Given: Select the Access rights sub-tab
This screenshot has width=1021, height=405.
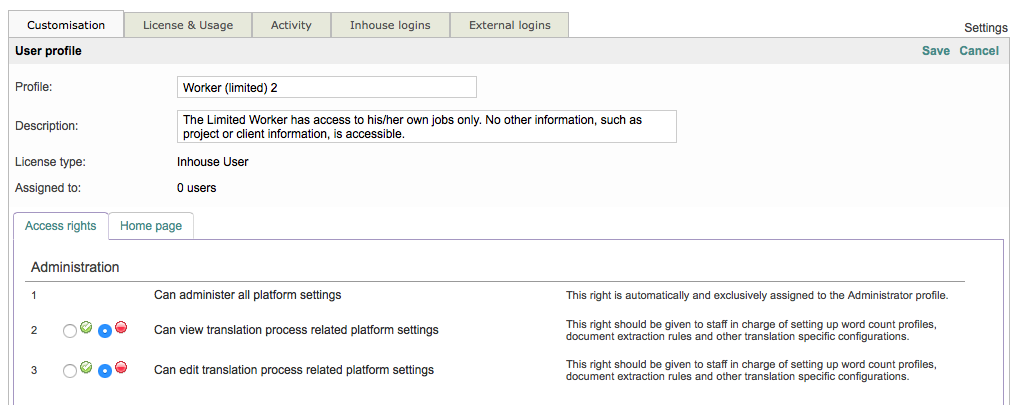Looking at the screenshot, I should tap(60, 226).
